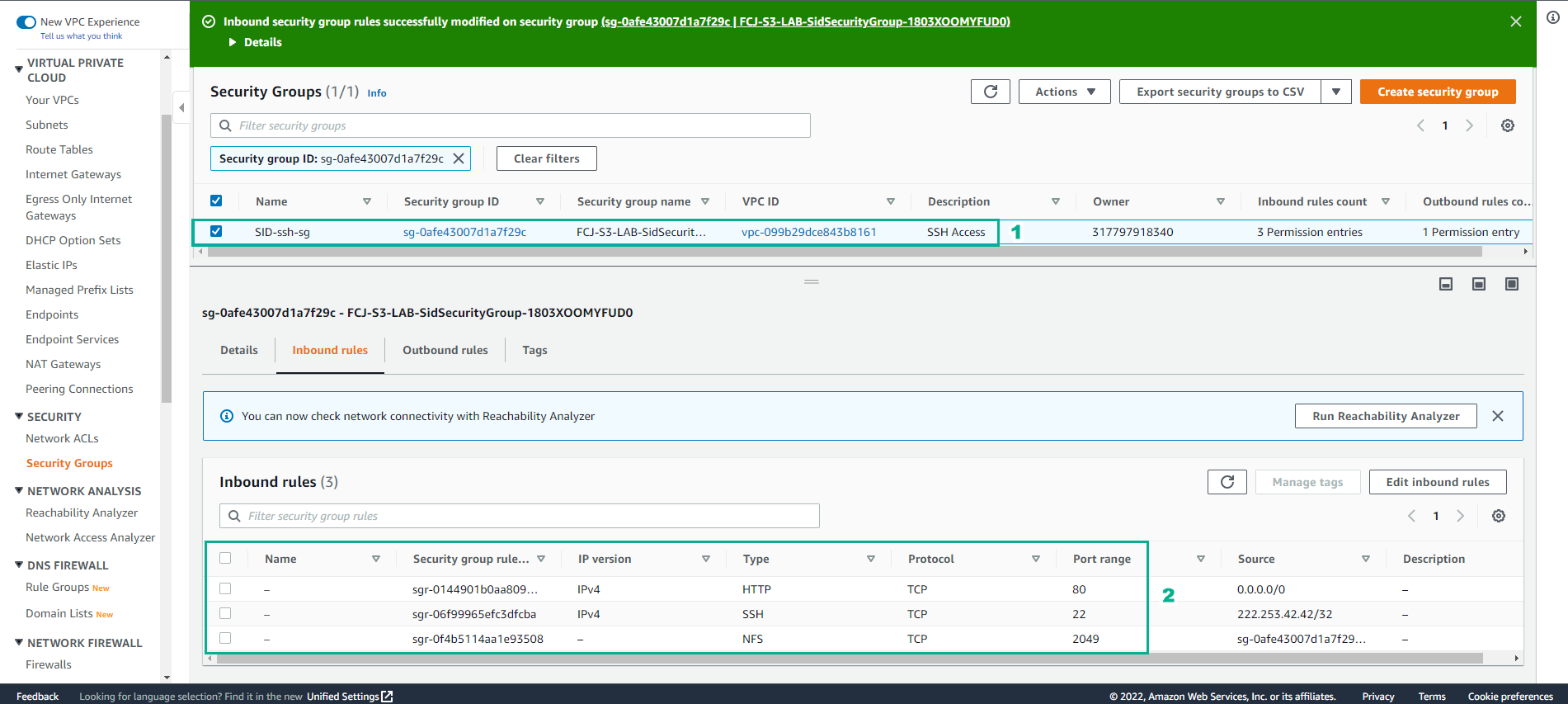Open the Actions dropdown

click(1065, 92)
